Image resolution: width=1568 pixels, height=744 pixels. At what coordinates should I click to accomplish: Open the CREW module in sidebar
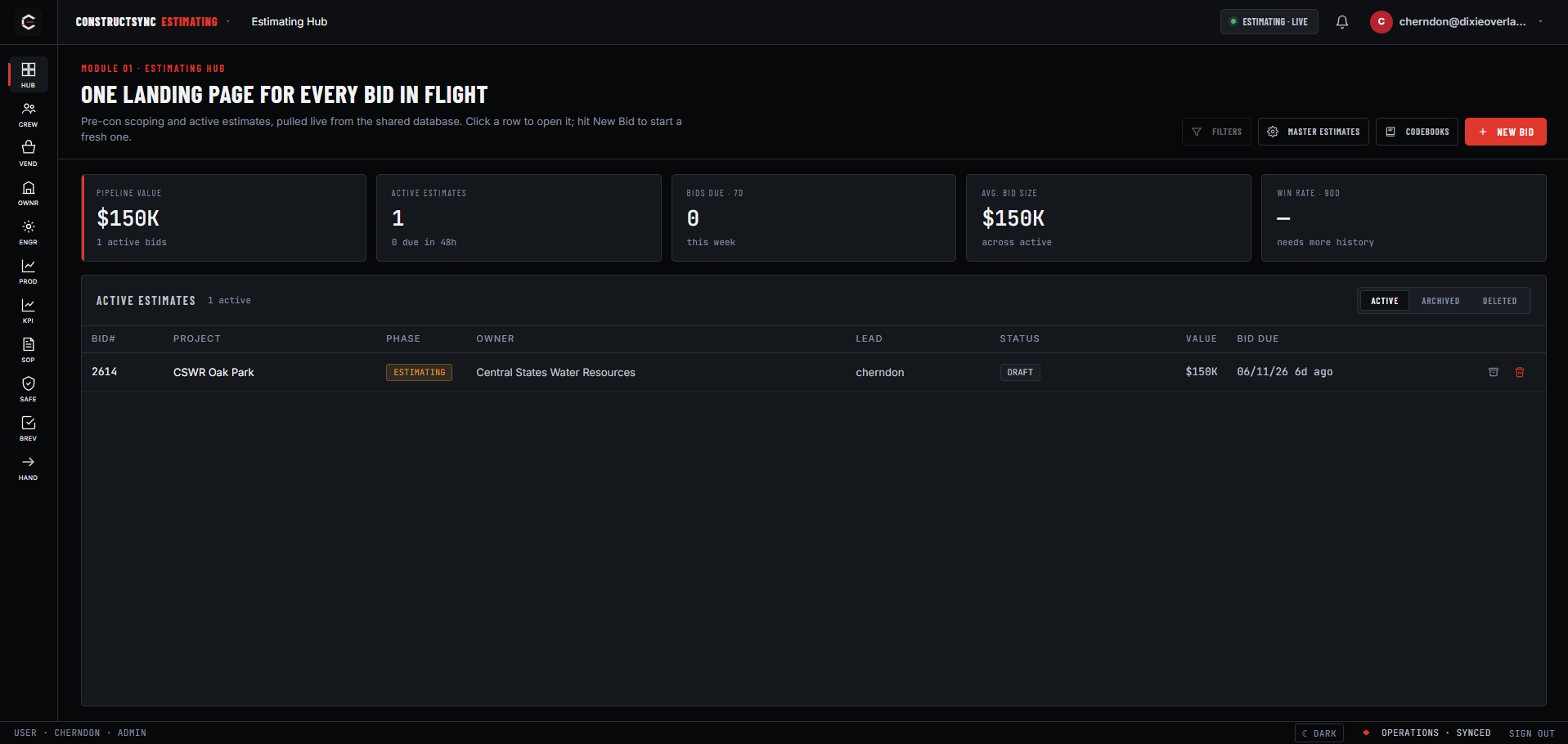click(x=28, y=114)
